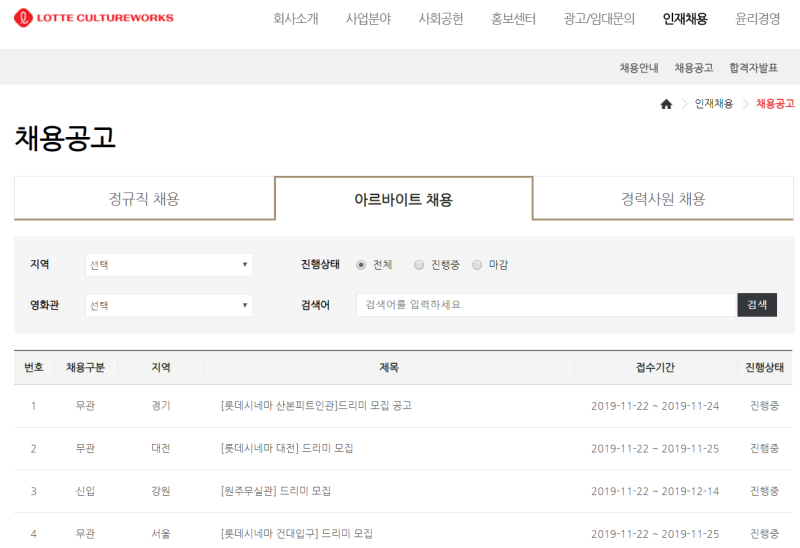Click the 채용공고 page heading

65,138
